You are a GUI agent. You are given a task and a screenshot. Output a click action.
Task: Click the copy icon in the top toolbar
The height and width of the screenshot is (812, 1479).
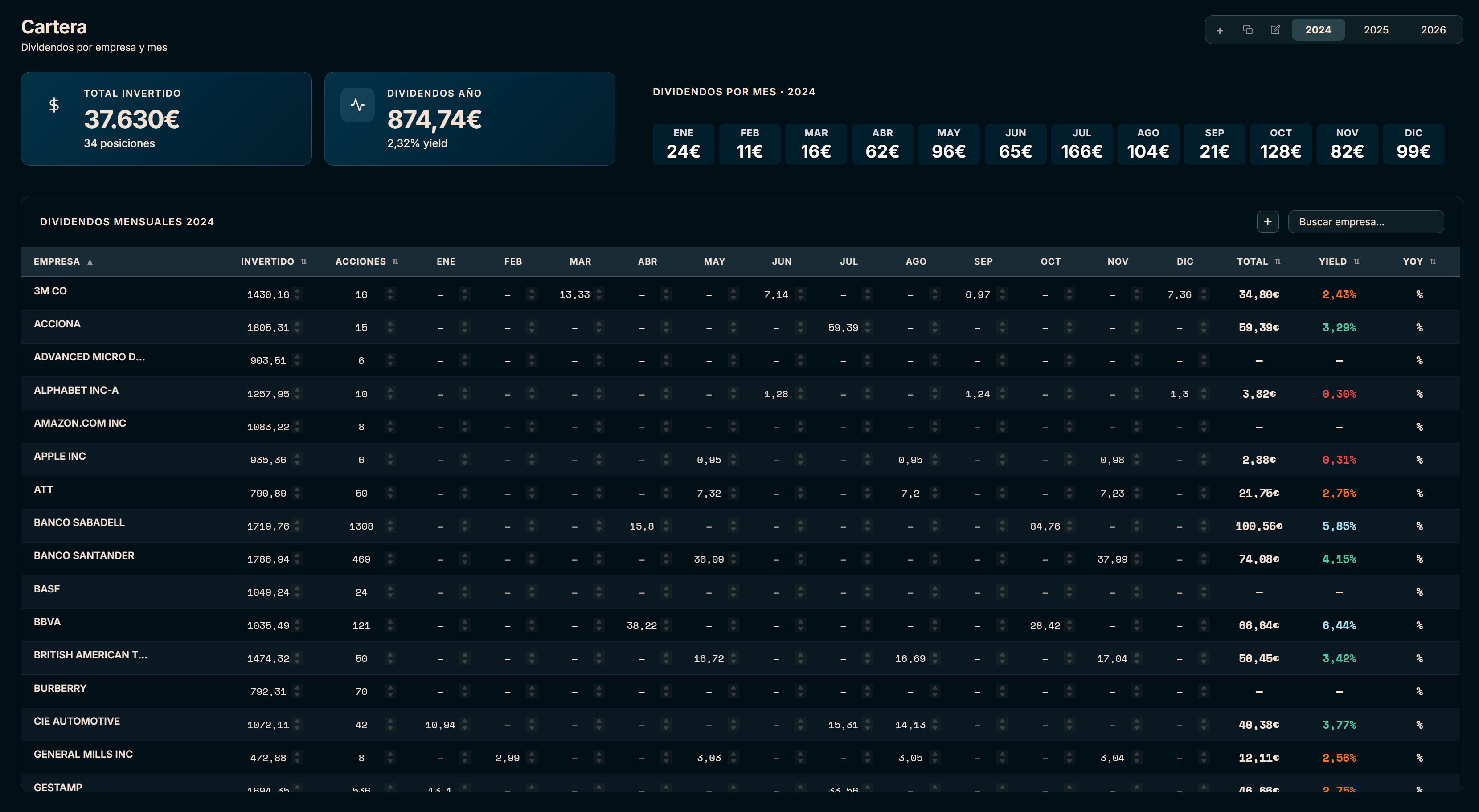point(1248,30)
